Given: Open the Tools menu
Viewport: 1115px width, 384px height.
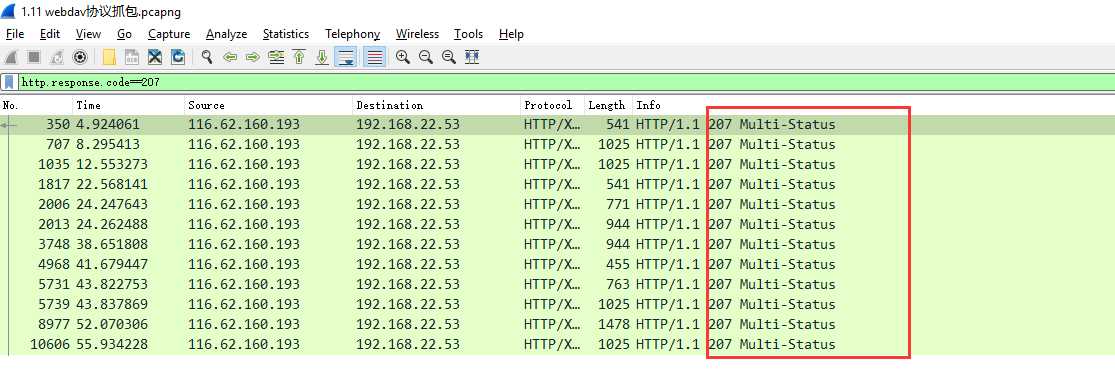Looking at the screenshot, I should click(469, 34).
